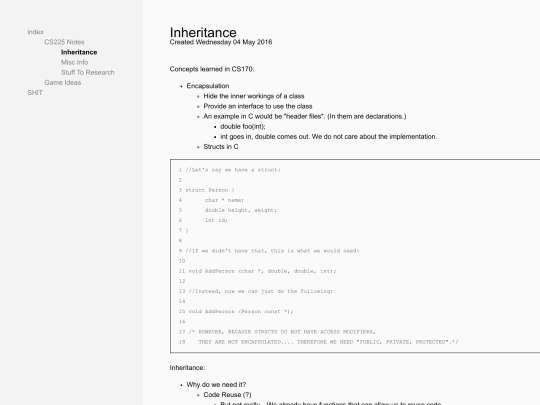
Task: Open the Game Ideas page
Action: [x=62, y=83]
